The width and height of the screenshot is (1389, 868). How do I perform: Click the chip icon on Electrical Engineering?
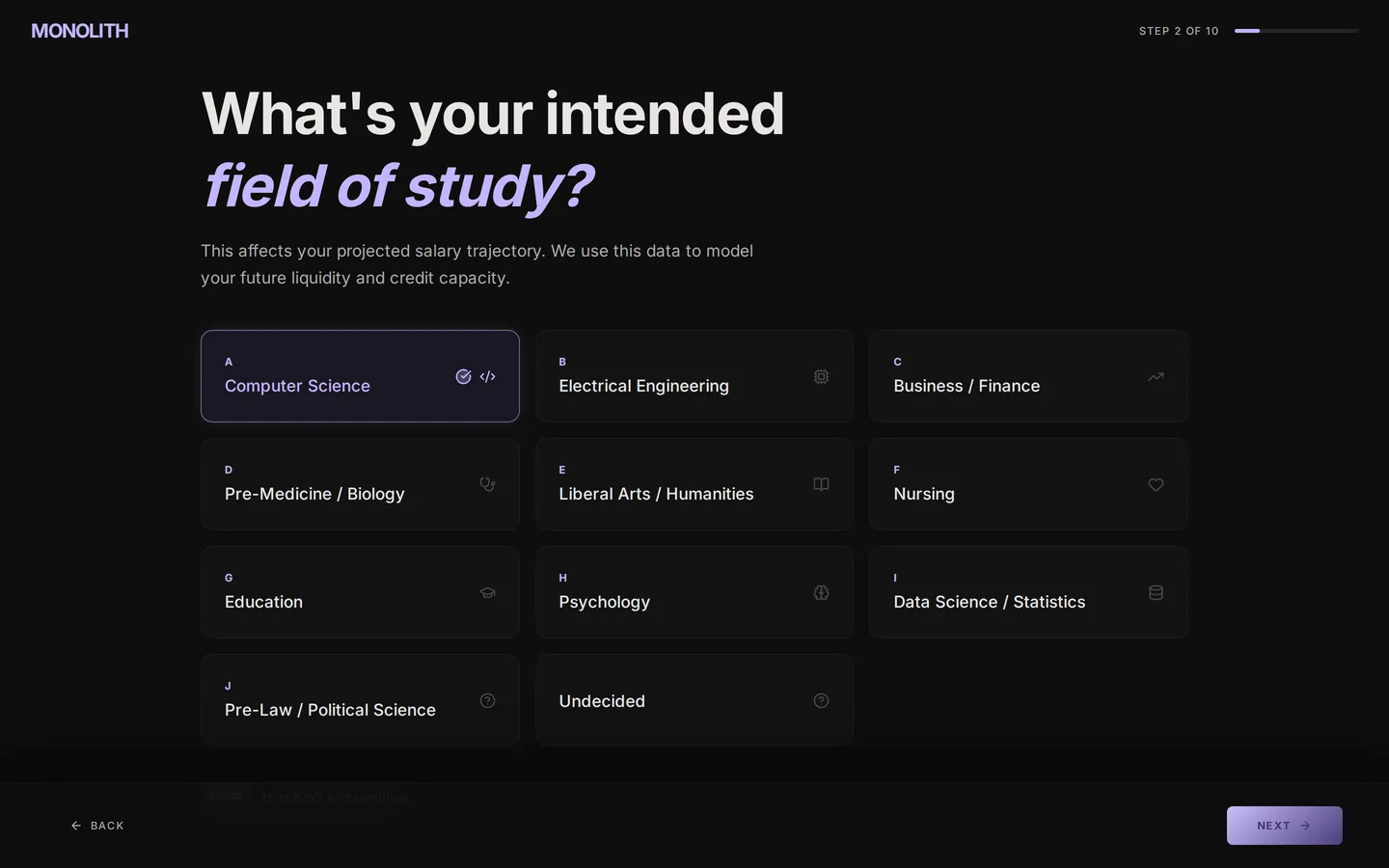coord(821,376)
